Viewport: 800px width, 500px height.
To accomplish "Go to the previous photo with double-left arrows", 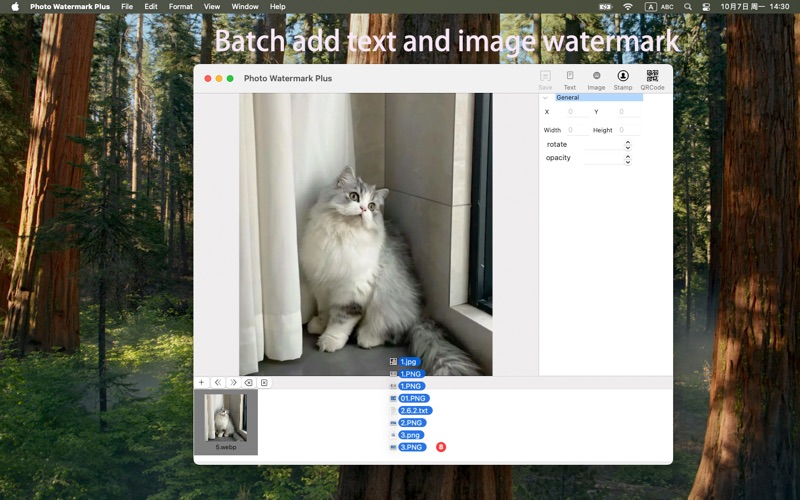I will [x=218, y=382].
